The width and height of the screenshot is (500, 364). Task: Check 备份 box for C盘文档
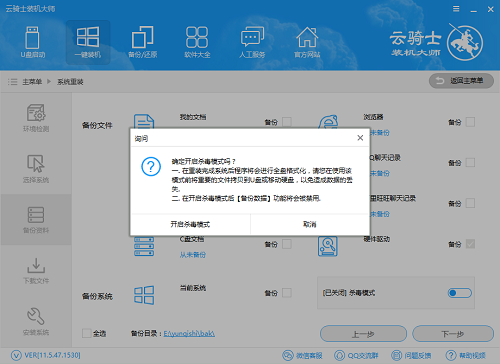pos(287,244)
